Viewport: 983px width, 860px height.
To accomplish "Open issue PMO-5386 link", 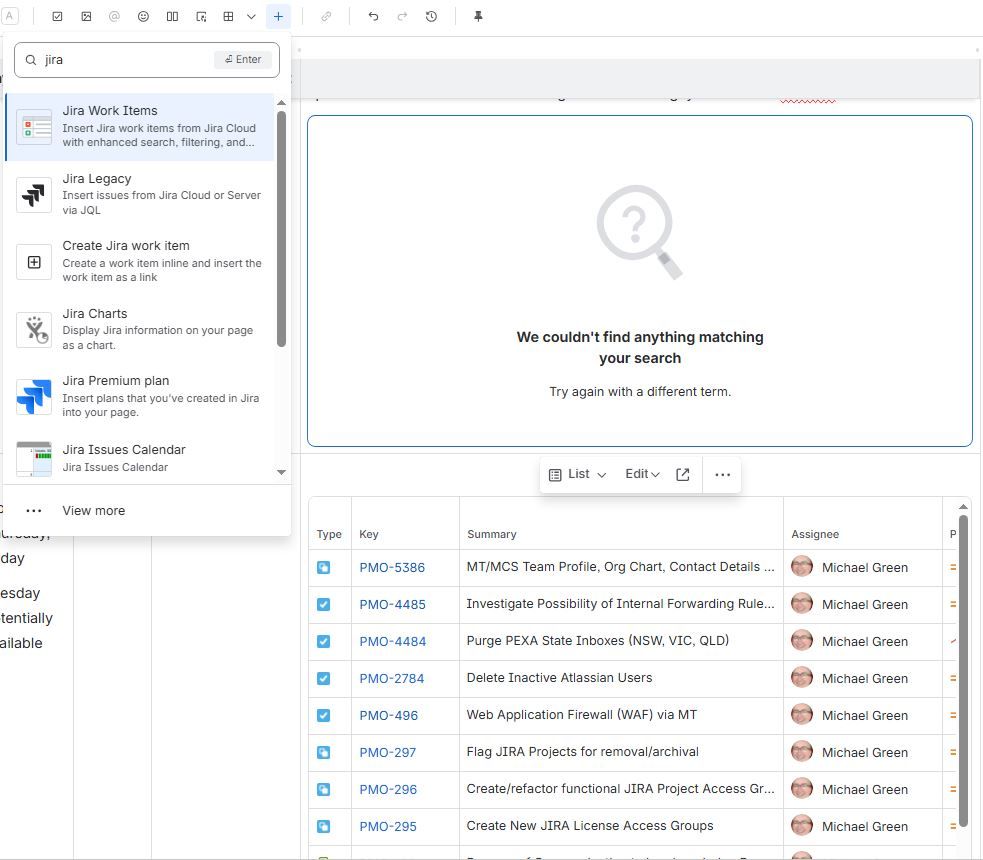I will tap(392, 567).
